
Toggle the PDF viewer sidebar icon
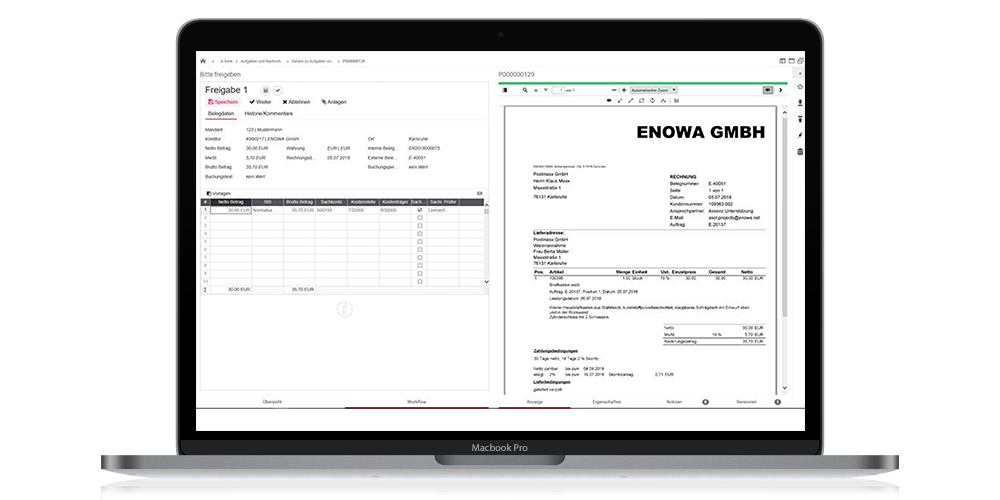click(x=504, y=90)
